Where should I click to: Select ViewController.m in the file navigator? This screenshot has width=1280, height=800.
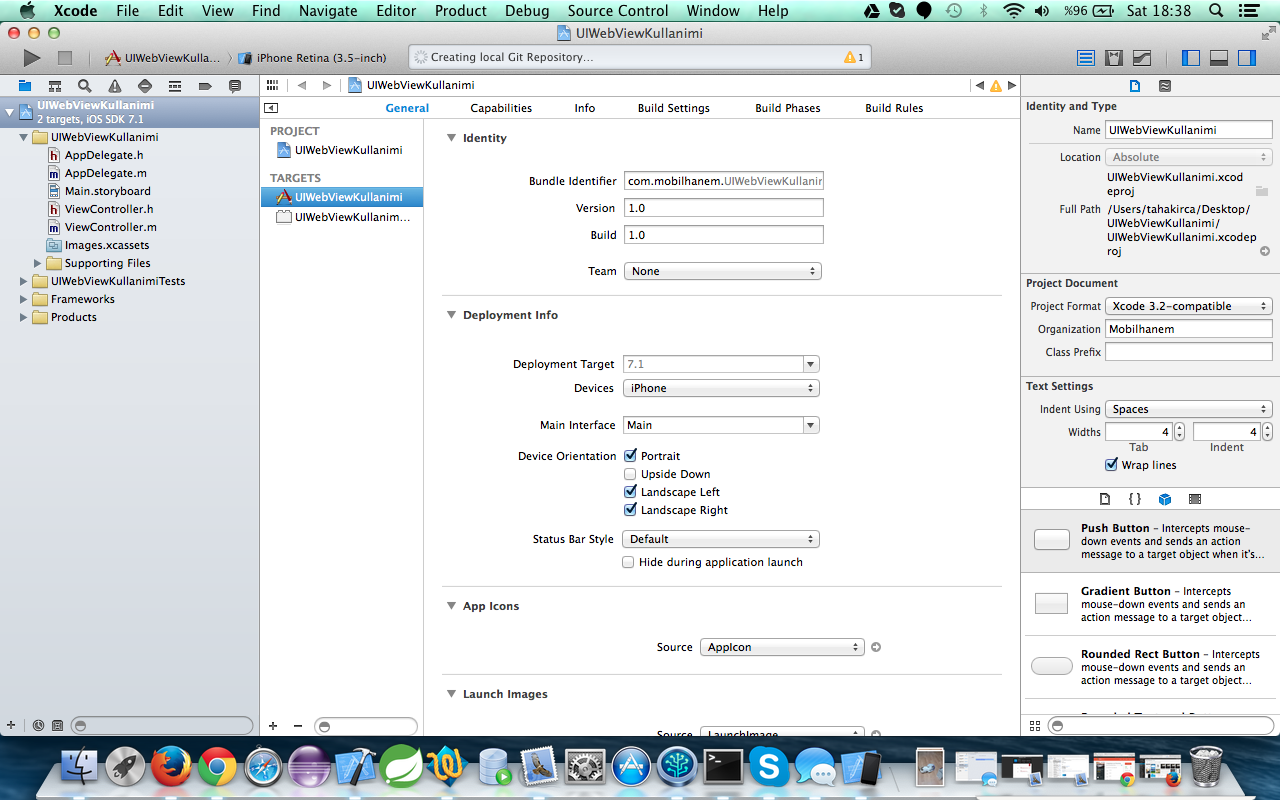tap(110, 227)
